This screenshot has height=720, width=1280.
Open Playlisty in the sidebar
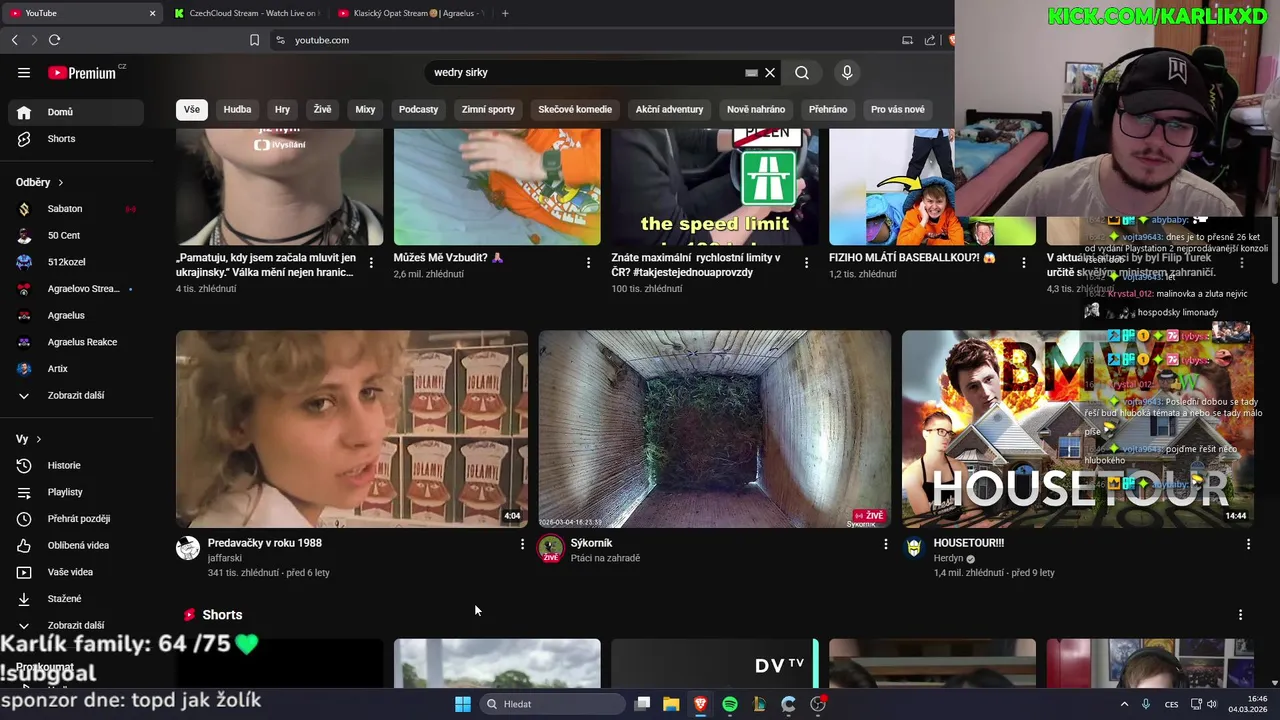(77, 492)
